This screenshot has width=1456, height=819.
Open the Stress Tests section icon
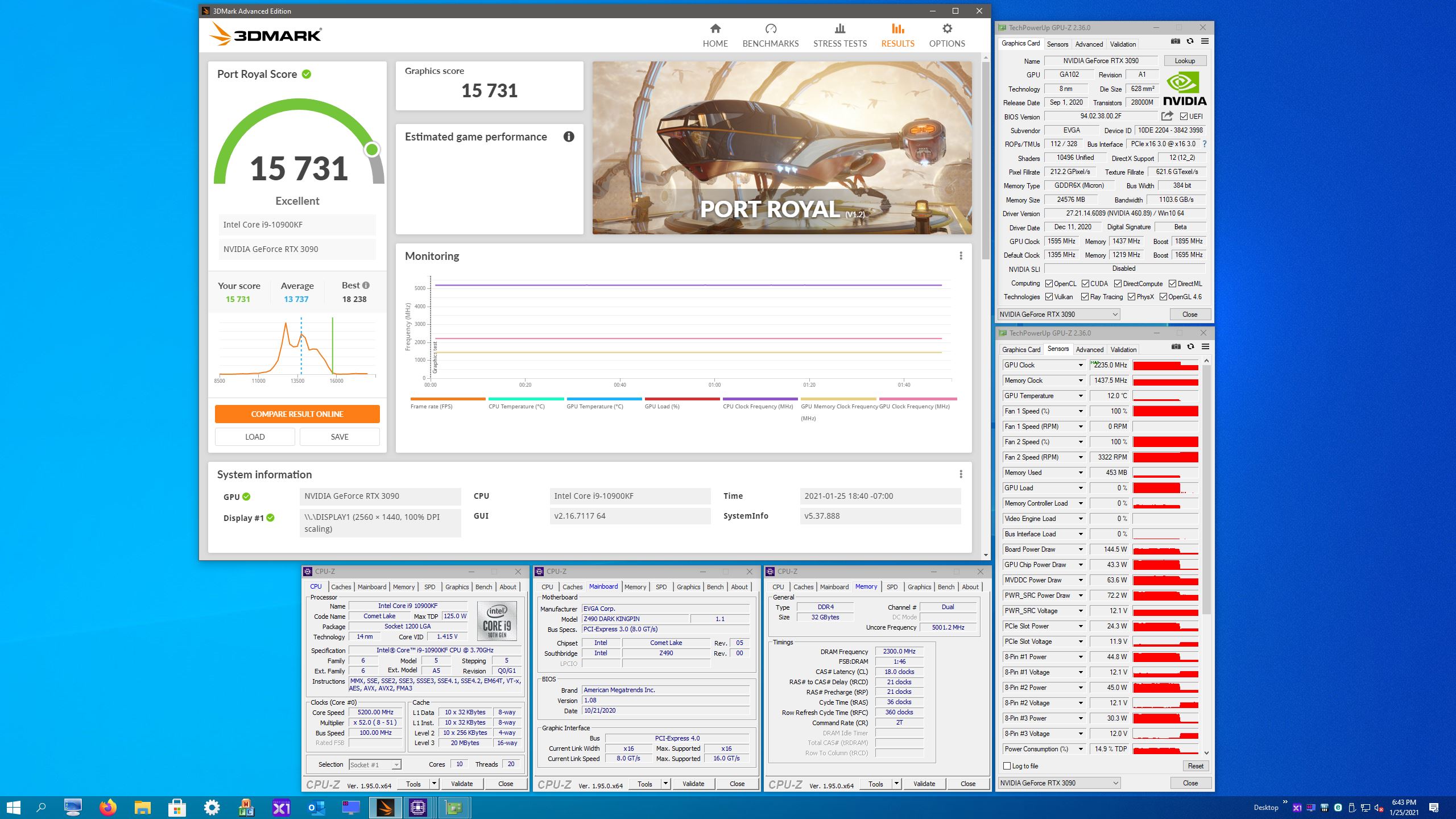(839, 28)
